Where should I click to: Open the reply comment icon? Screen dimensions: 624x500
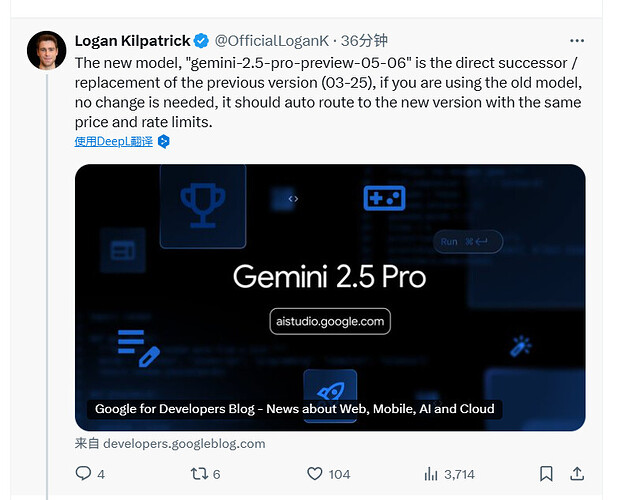click(x=83, y=473)
